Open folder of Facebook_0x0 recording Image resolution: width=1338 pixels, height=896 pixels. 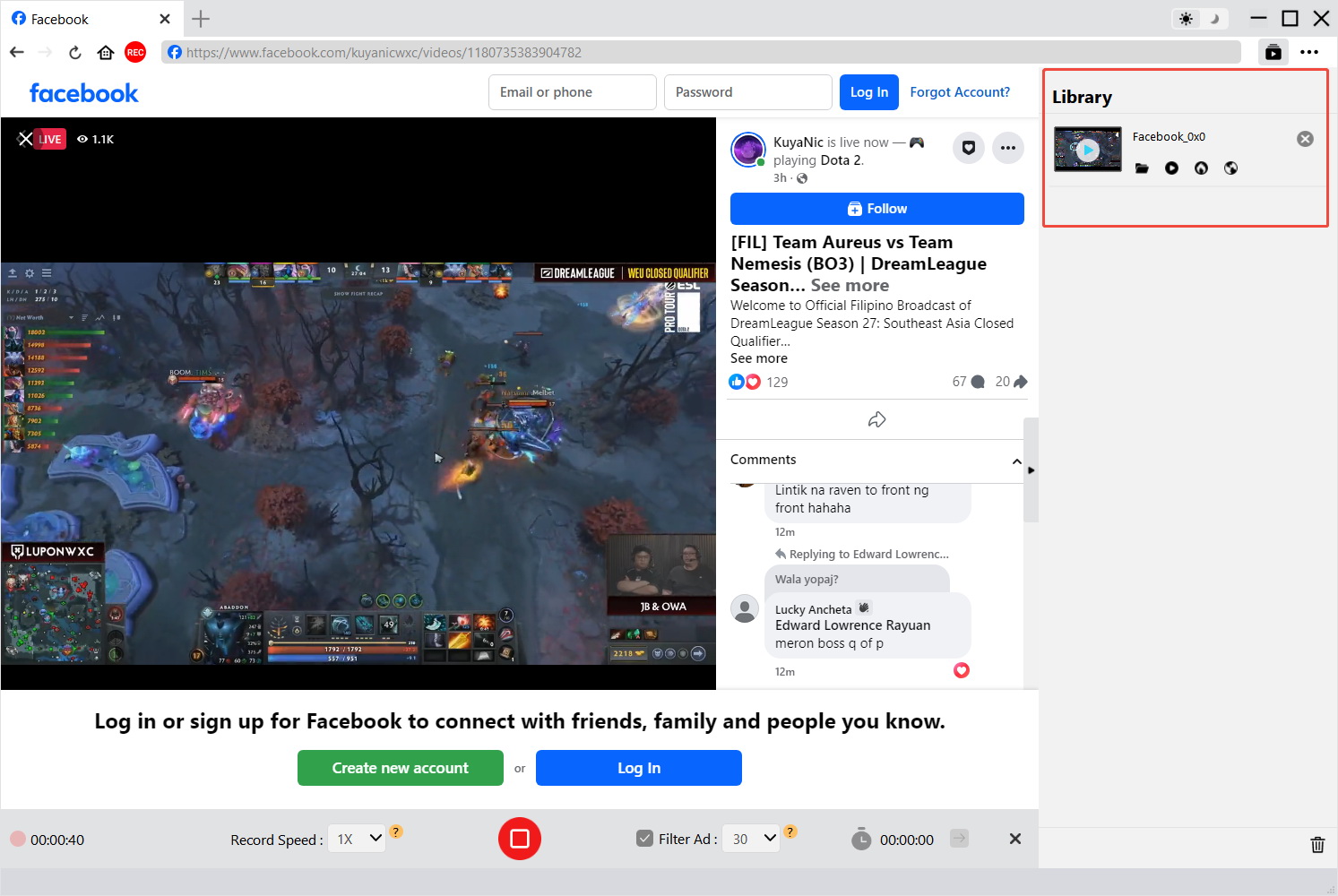tap(1142, 168)
